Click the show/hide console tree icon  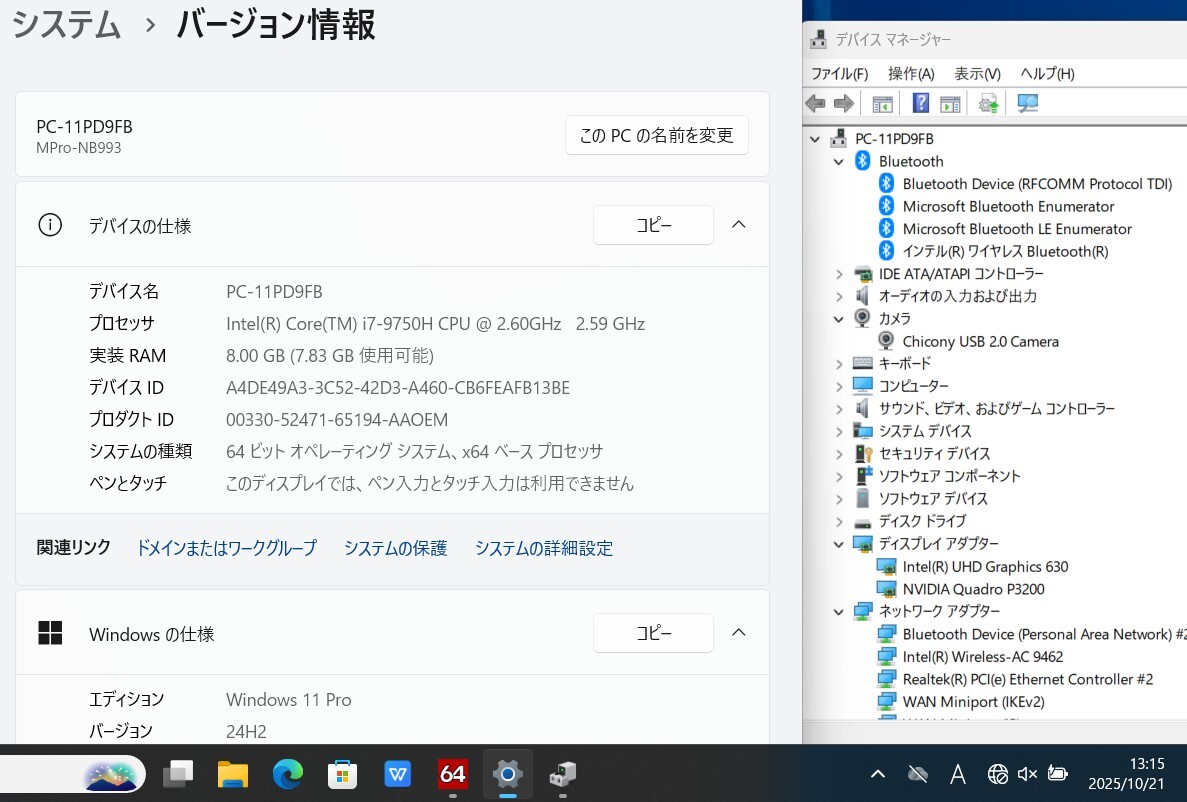[x=882, y=103]
